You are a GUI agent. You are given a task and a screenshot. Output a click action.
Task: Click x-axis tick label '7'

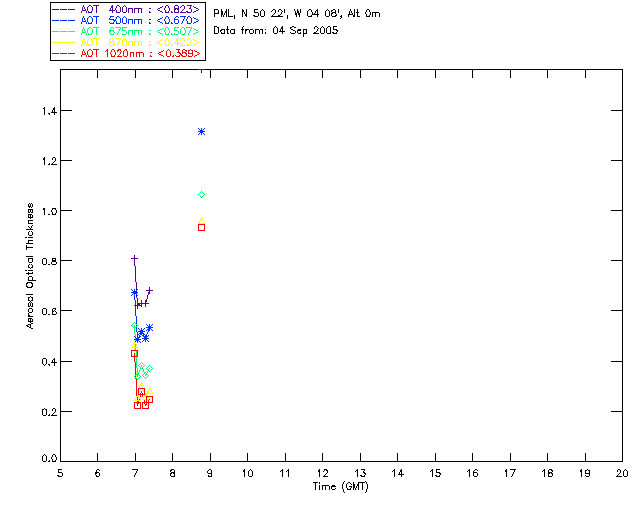coord(135,474)
